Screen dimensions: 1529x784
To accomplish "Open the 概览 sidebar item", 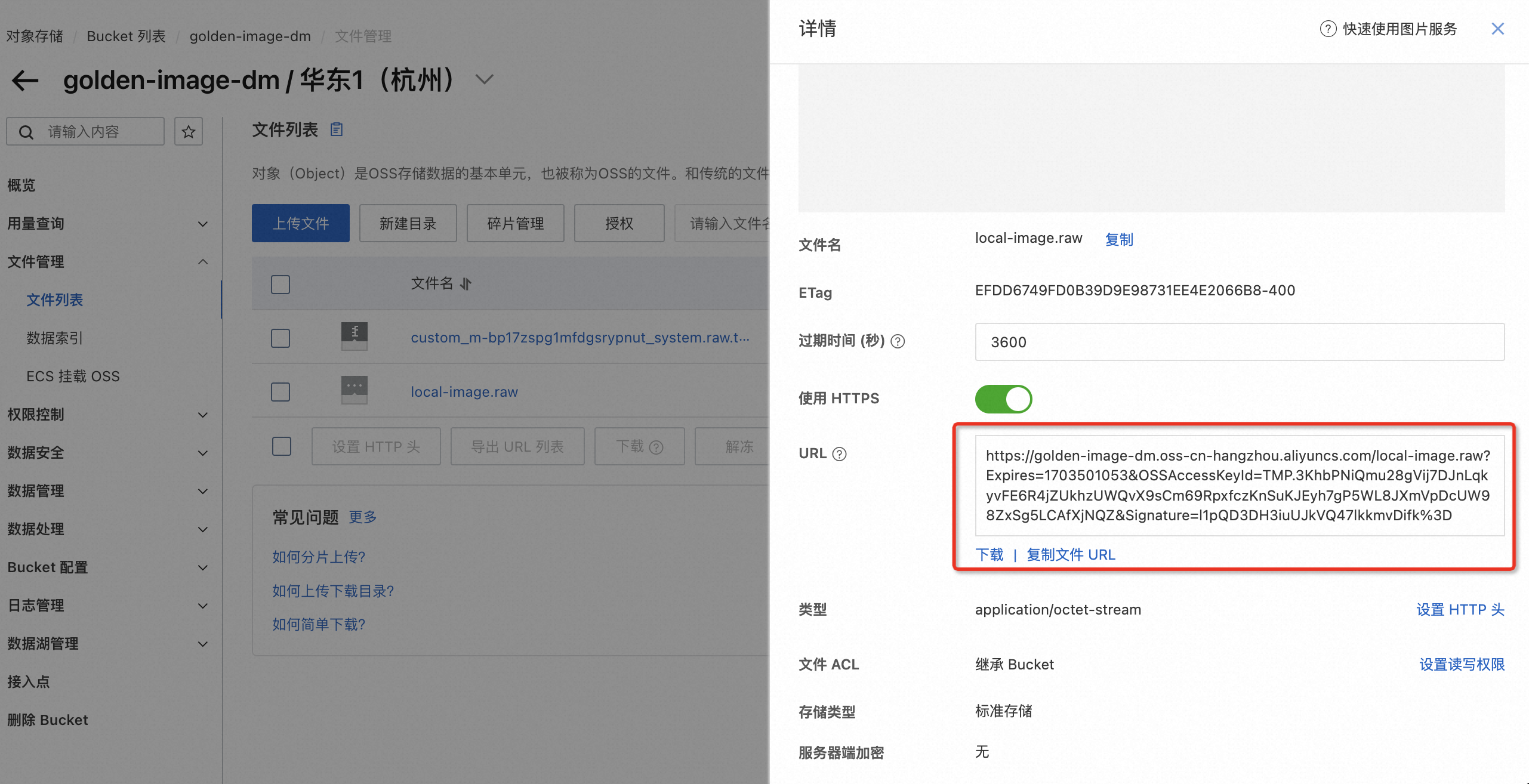I will [21, 186].
